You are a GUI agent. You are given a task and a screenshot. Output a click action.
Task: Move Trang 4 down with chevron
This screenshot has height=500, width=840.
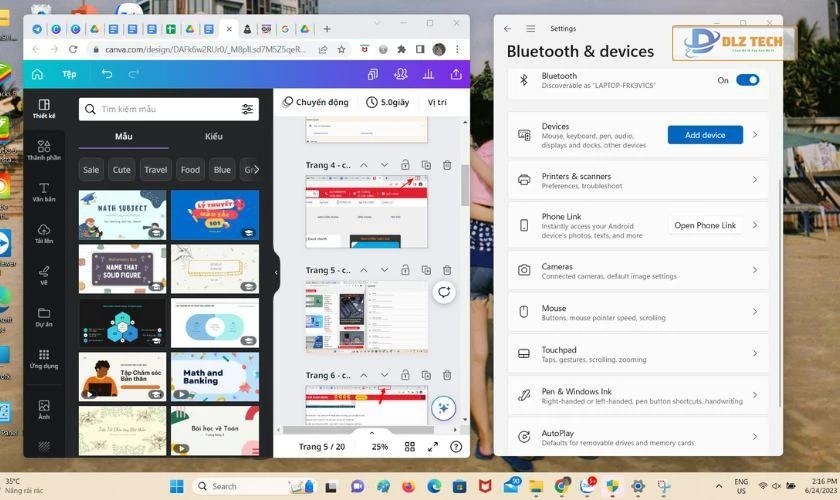pyautogui.click(x=384, y=165)
